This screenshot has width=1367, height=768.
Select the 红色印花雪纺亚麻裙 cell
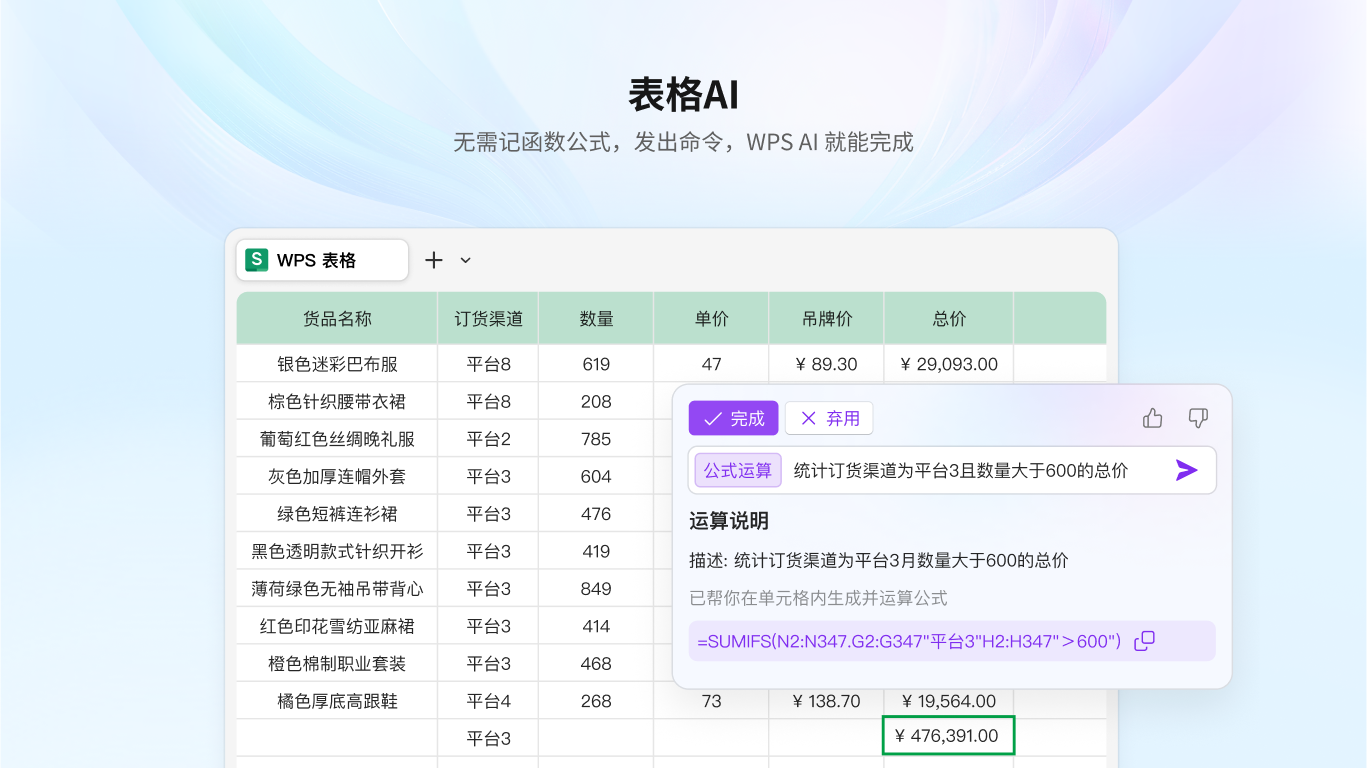[x=337, y=626]
